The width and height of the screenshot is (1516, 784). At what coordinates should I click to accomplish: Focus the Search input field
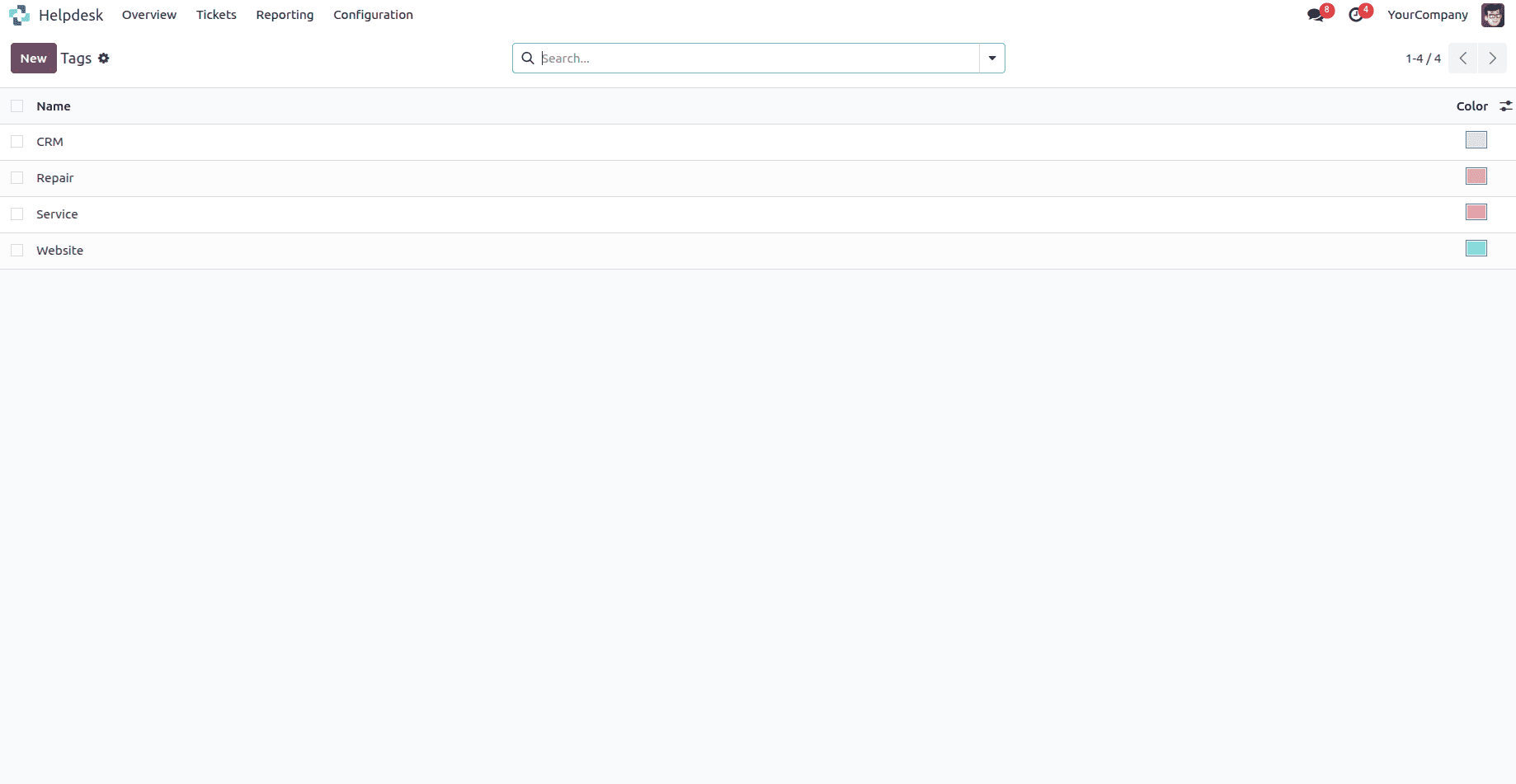758,59
